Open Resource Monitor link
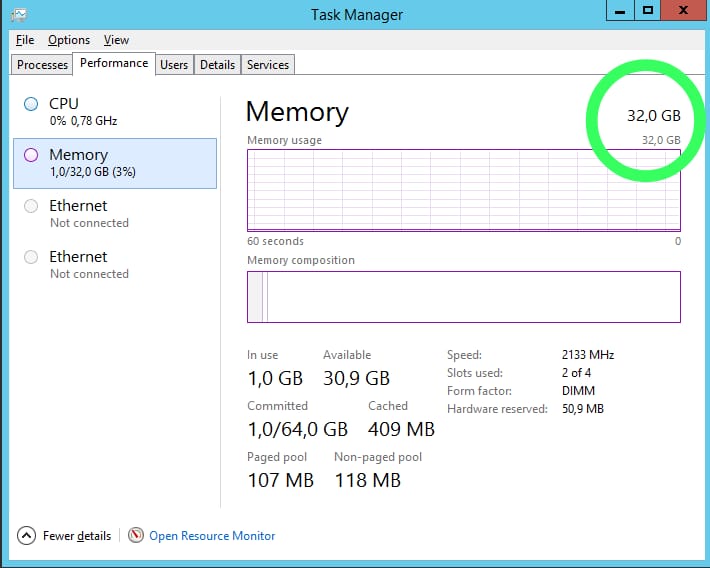This screenshot has width=710, height=568. pyautogui.click(x=212, y=536)
